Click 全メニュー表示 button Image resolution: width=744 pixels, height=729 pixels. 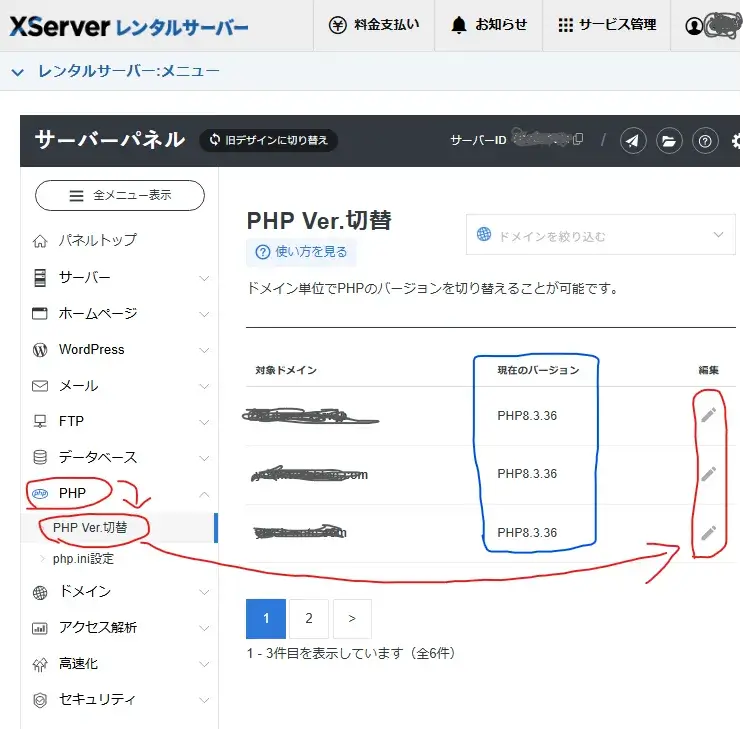click(120, 195)
